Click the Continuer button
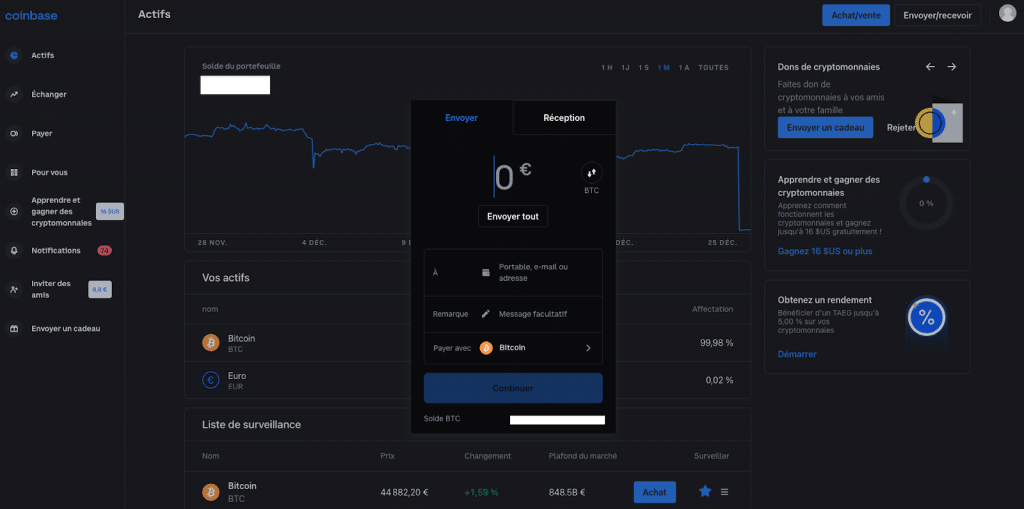This screenshot has height=509, width=1024. (513, 388)
